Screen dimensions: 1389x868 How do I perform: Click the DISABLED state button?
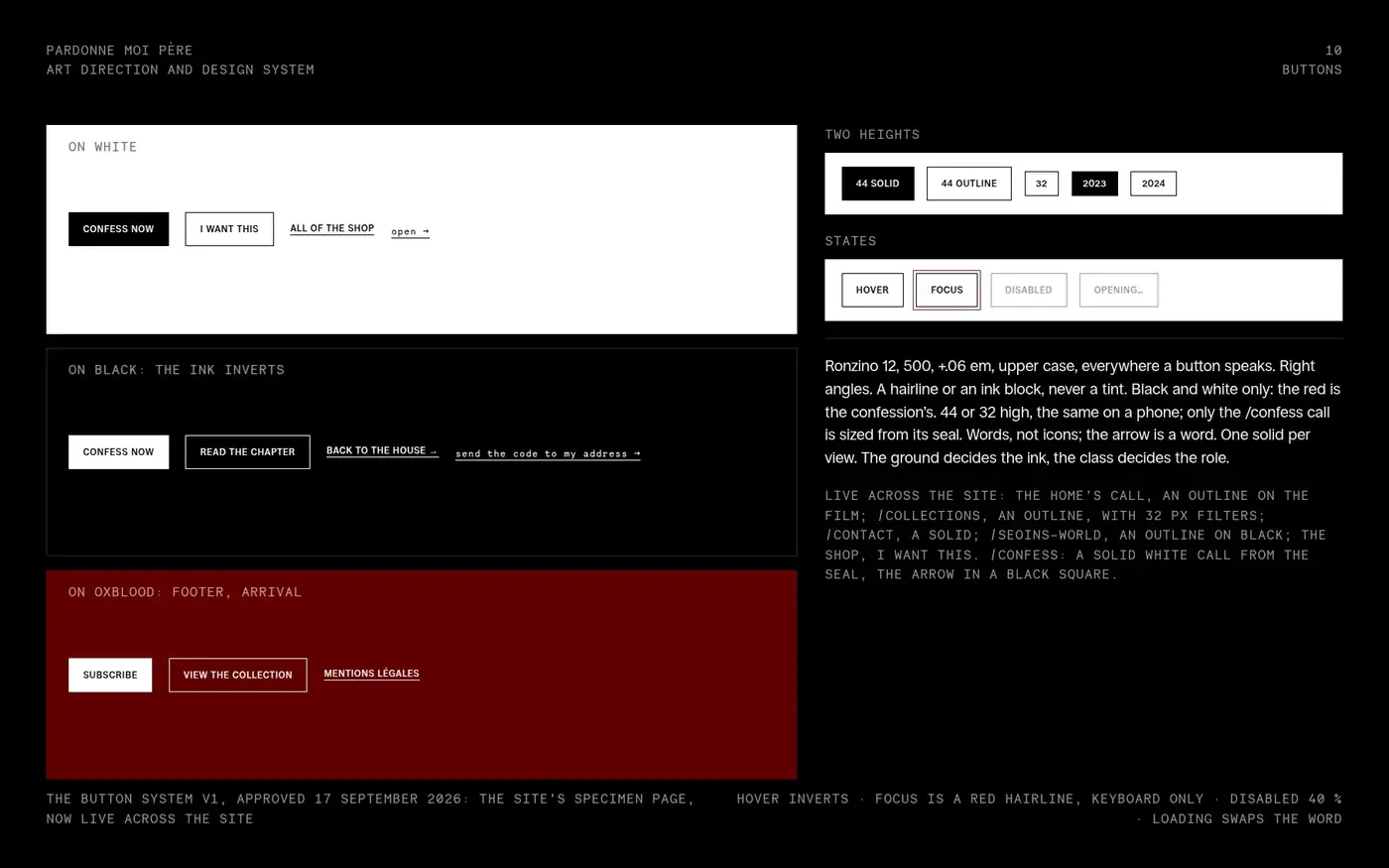tap(1029, 291)
